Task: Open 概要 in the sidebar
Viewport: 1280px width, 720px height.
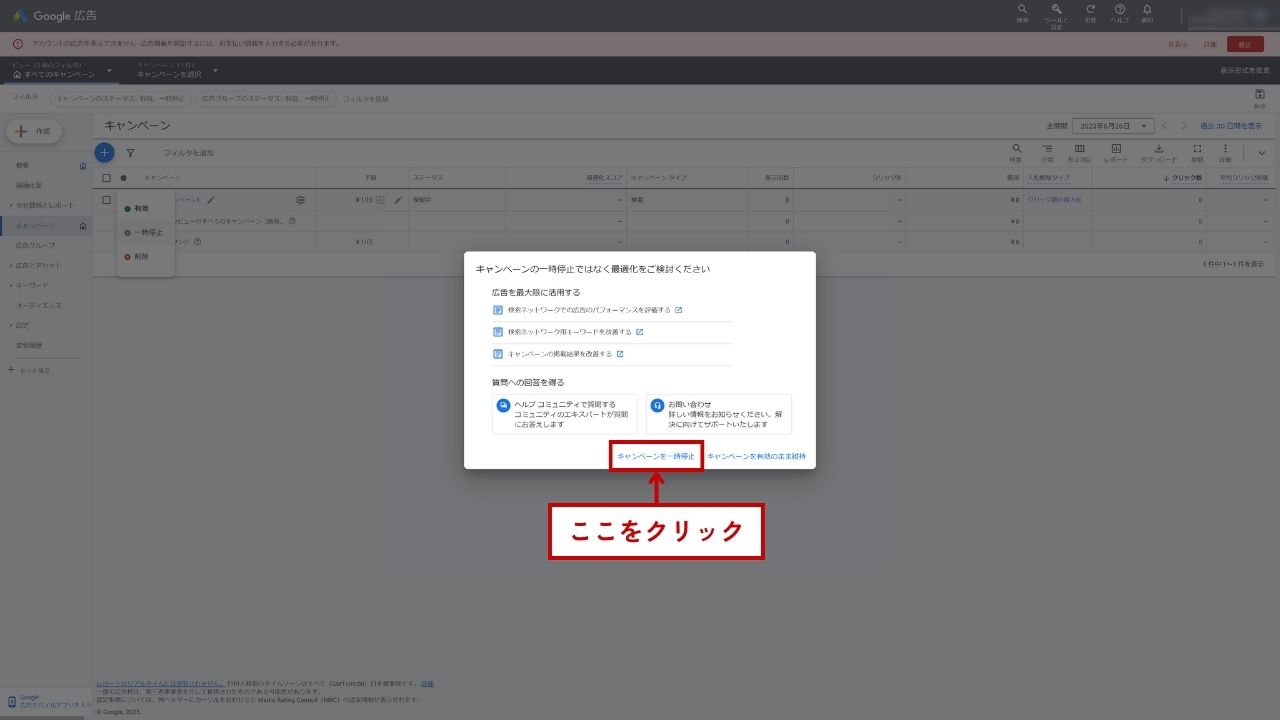Action: point(23,165)
